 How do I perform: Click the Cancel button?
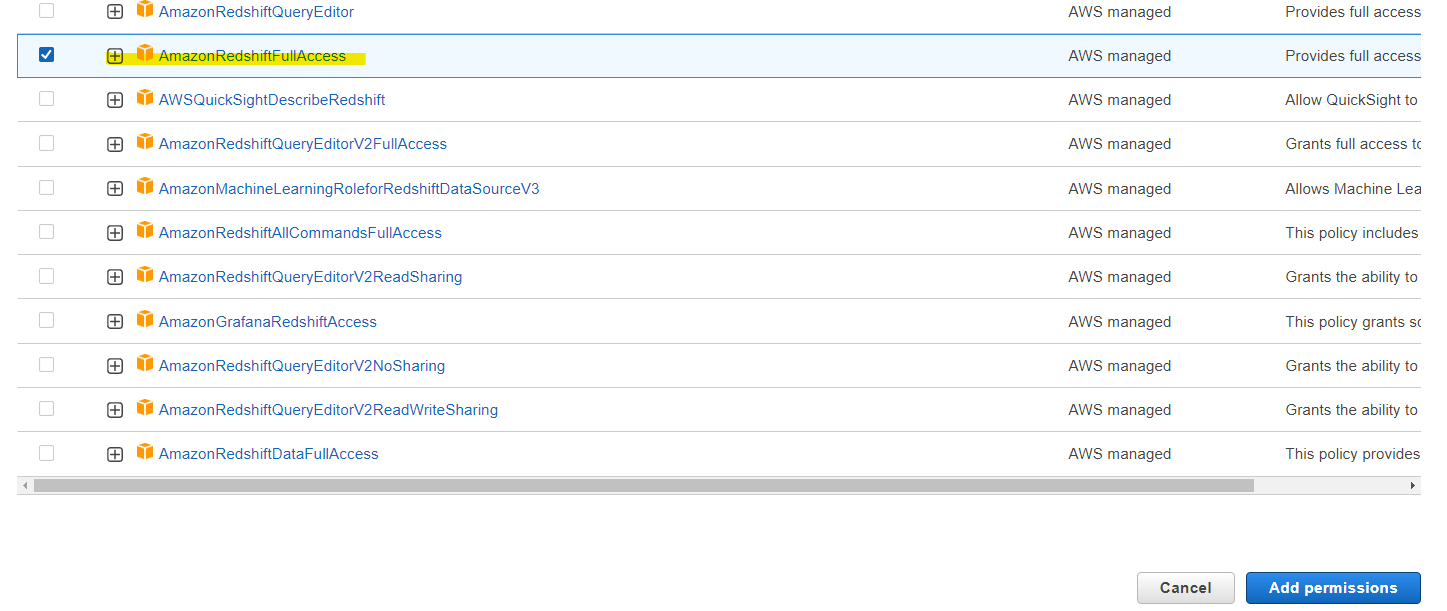(1185, 588)
